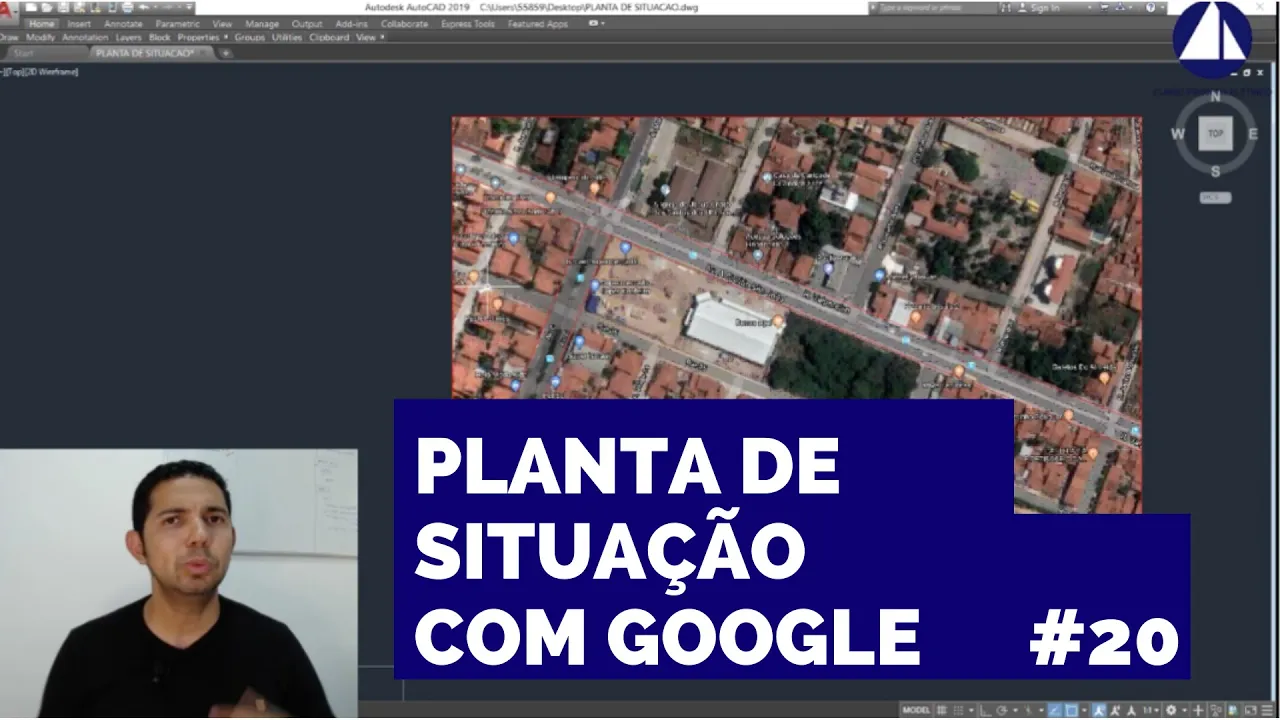Toggle Polar Tracking in status bar

pos(1002,710)
